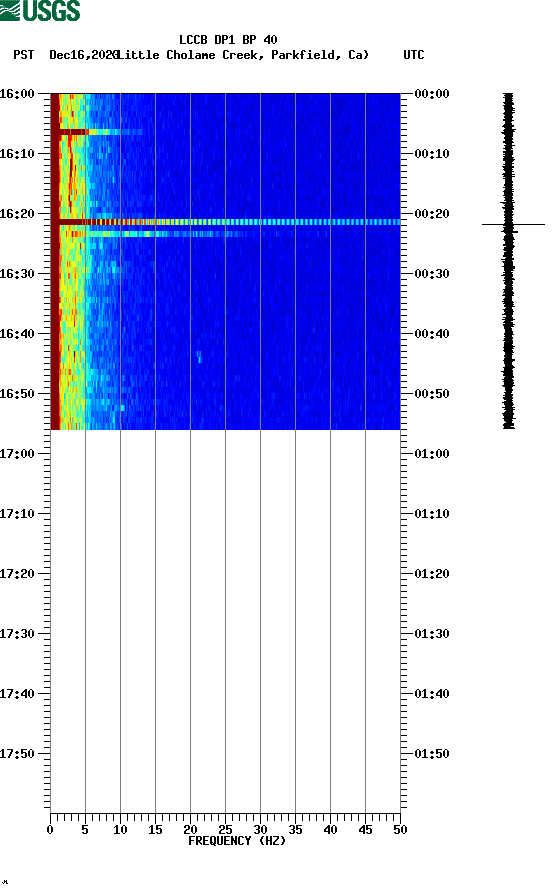The image size is (552, 893).
Task: Click the '01:10' UTC time label
Action: (432, 514)
